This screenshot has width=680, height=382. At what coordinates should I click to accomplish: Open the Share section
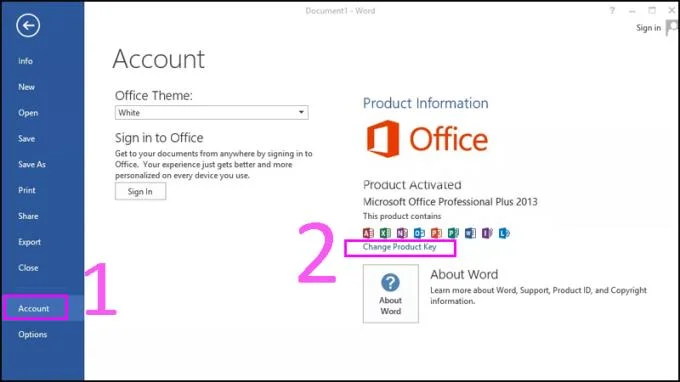(28, 216)
